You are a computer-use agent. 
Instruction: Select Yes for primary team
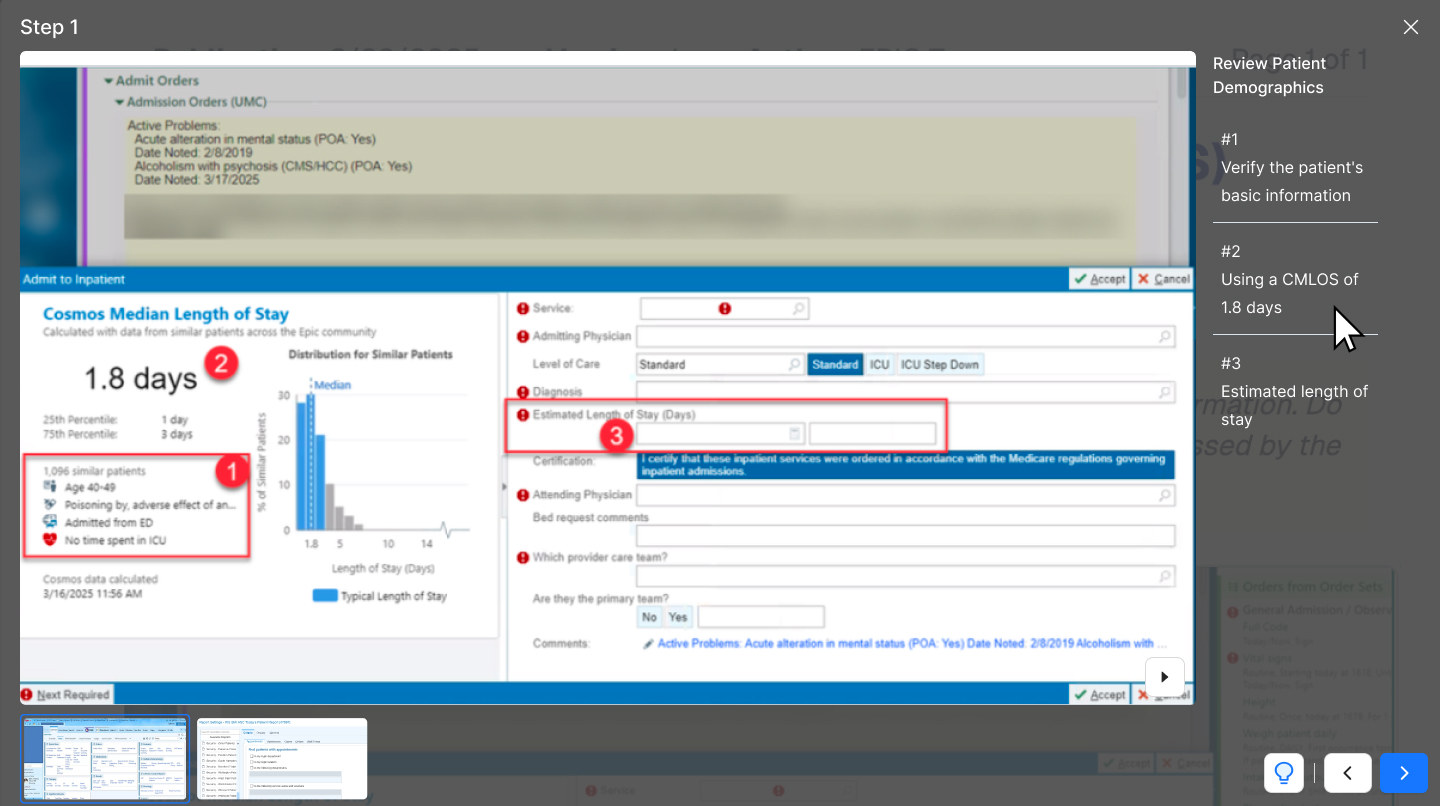point(678,617)
